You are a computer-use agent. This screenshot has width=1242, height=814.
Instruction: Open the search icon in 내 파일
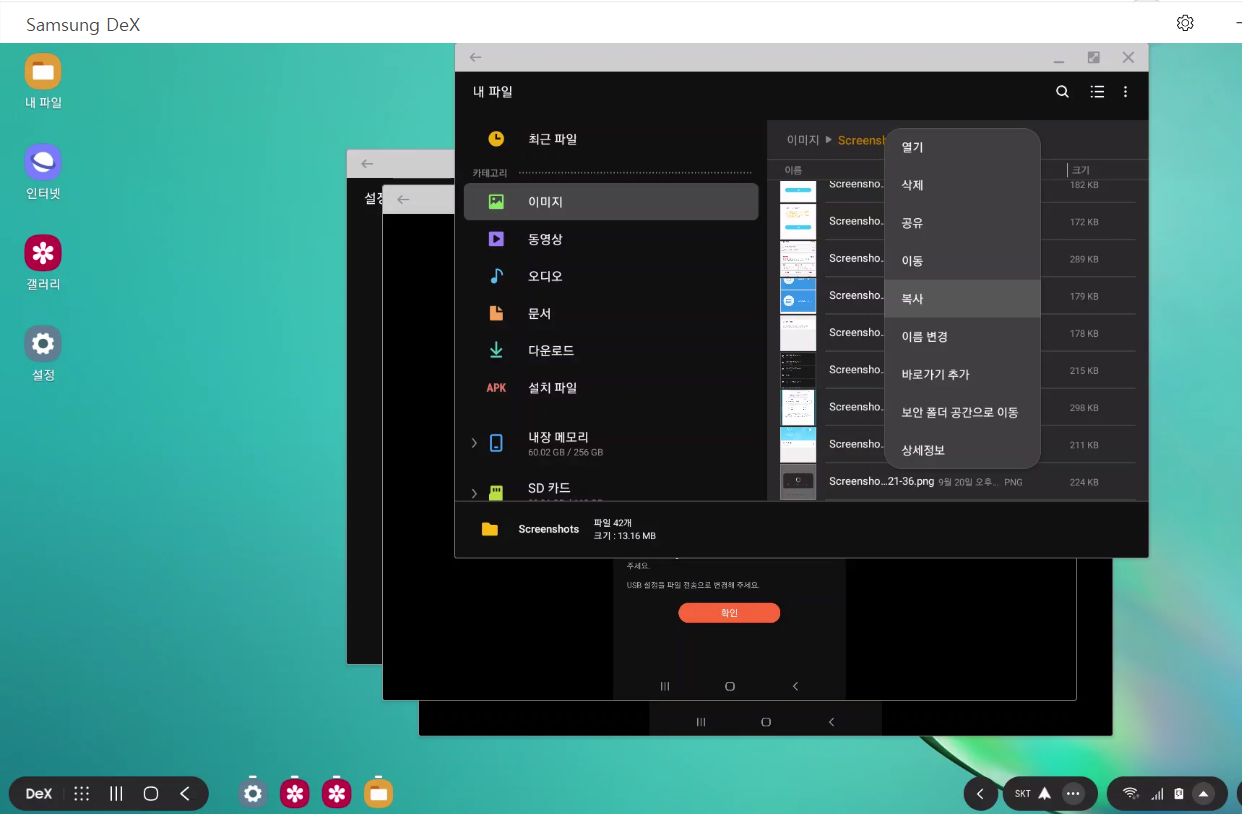coord(1062,92)
